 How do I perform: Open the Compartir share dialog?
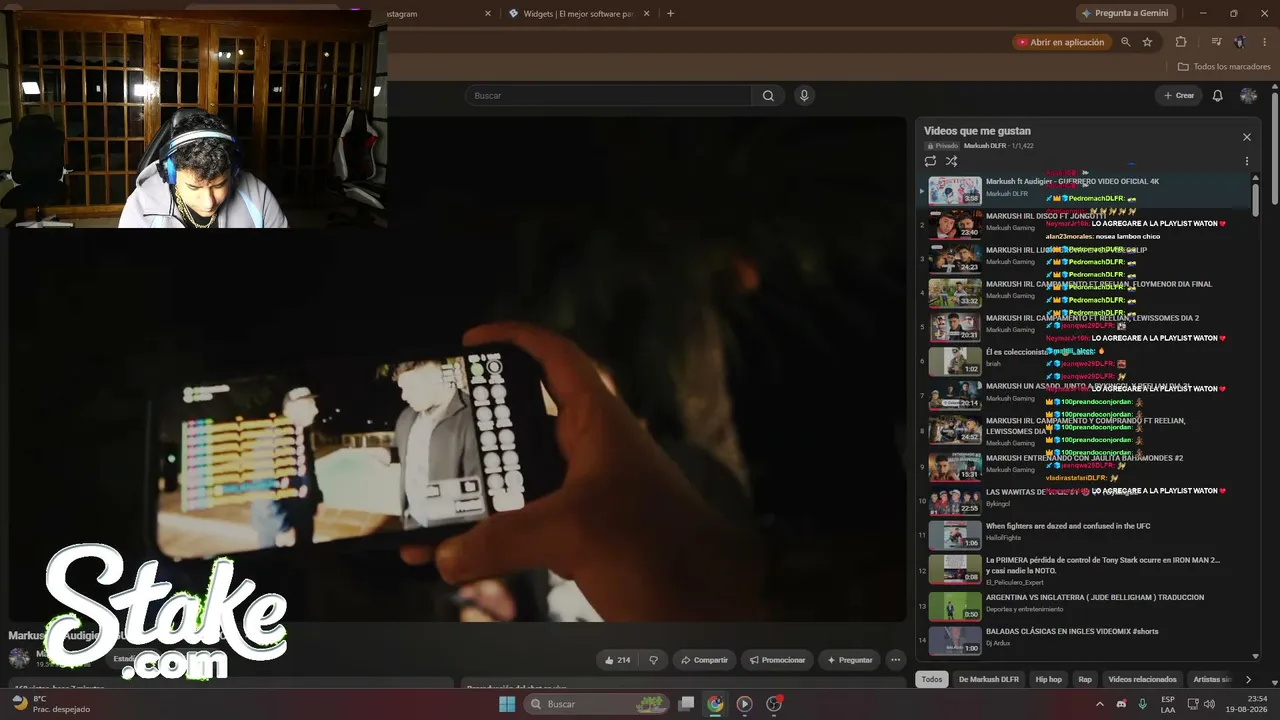tap(704, 660)
